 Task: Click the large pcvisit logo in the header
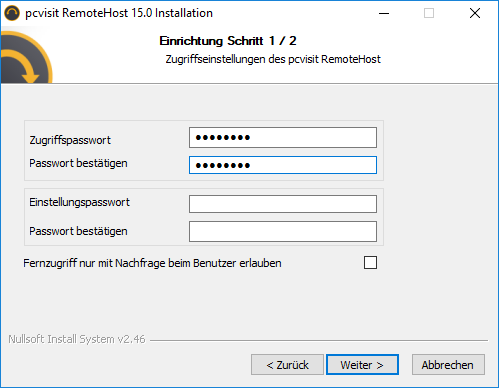tap(26, 57)
